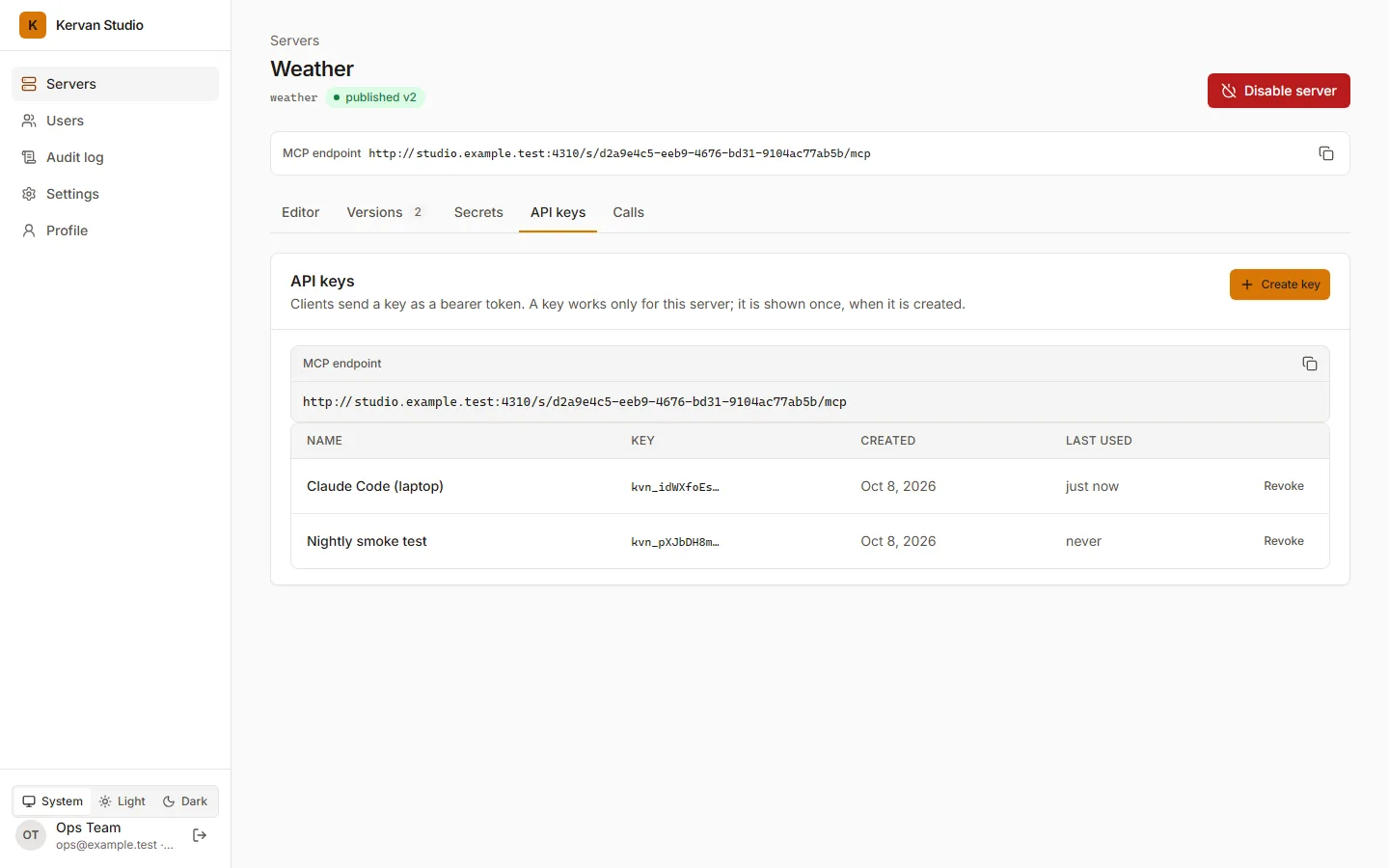The width and height of the screenshot is (1389, 868).
Task: Open the Audit log page
Action: [x=115, y=157]
